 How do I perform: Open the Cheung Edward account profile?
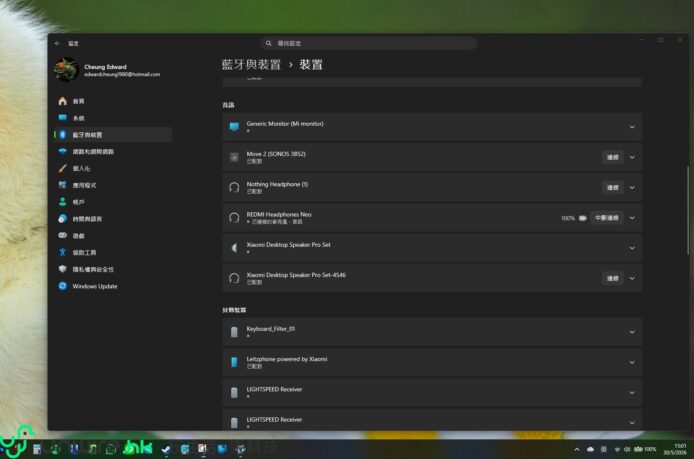[107, 70]
